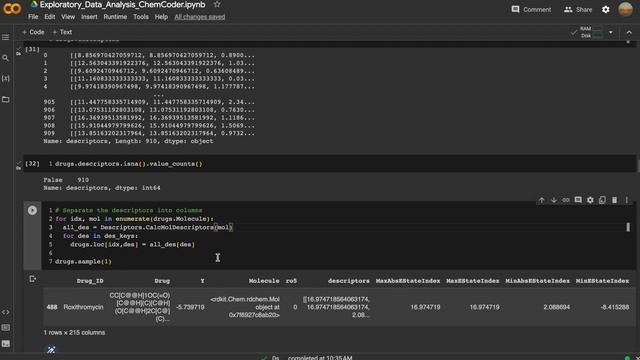Open the Insert menu
This screenshot has height=360, width=640.
pyautogui.click(x=89, y=17)
